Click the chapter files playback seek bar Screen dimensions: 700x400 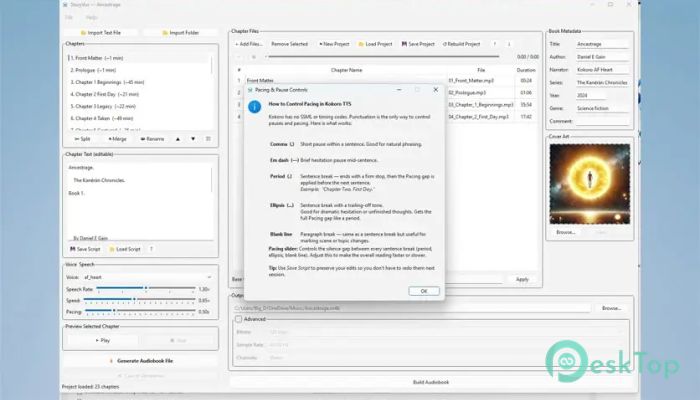(x=382, y=57)
